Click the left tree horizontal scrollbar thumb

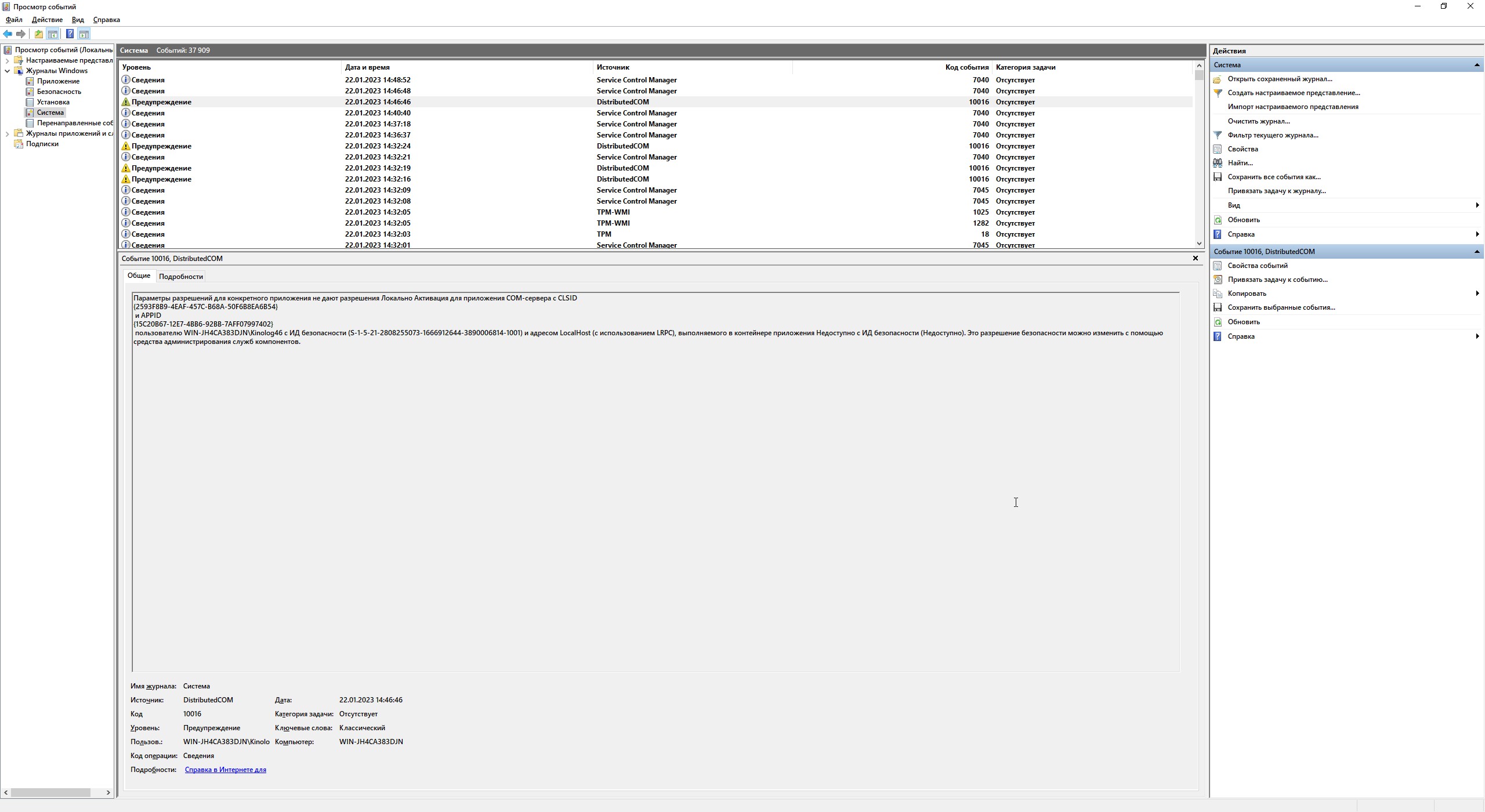[50, 792]
